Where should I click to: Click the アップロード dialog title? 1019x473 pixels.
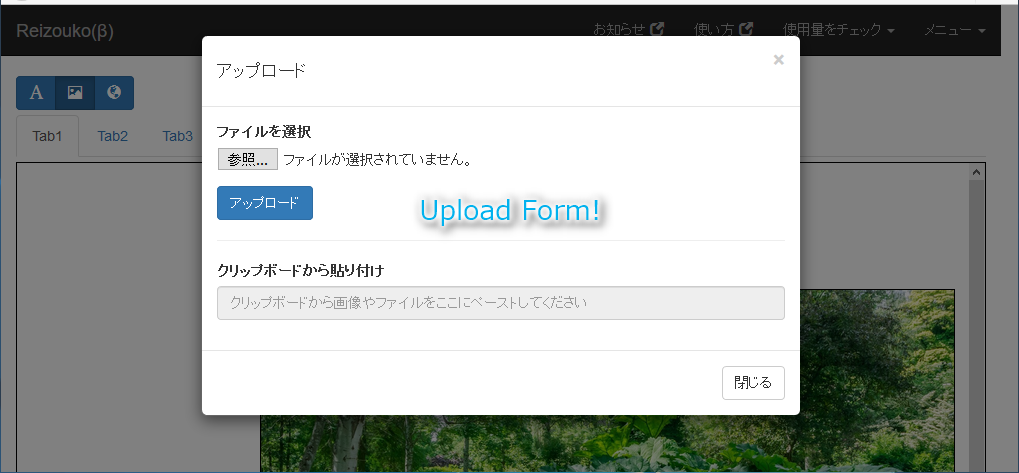point(261,70)
